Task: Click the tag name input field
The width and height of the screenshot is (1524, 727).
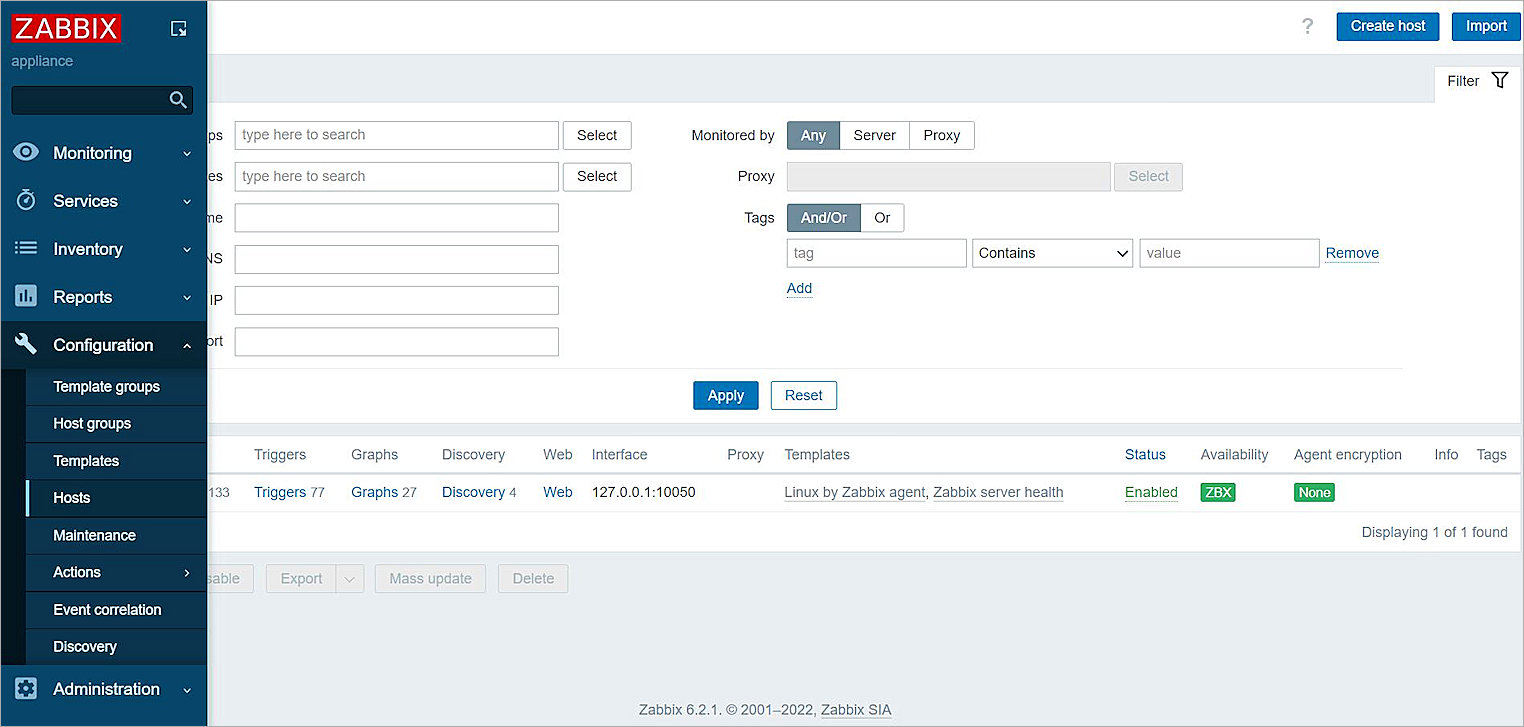Action: [x=876, y=253]
